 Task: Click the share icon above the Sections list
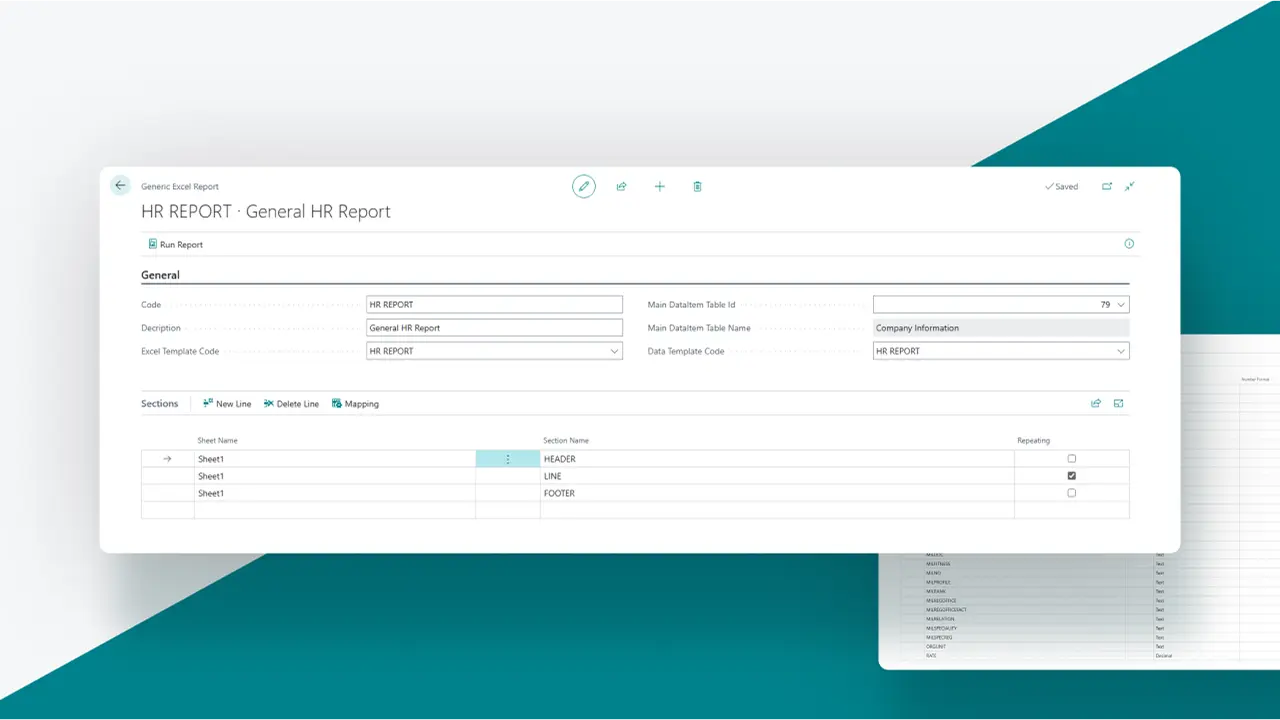(1095, 403)
